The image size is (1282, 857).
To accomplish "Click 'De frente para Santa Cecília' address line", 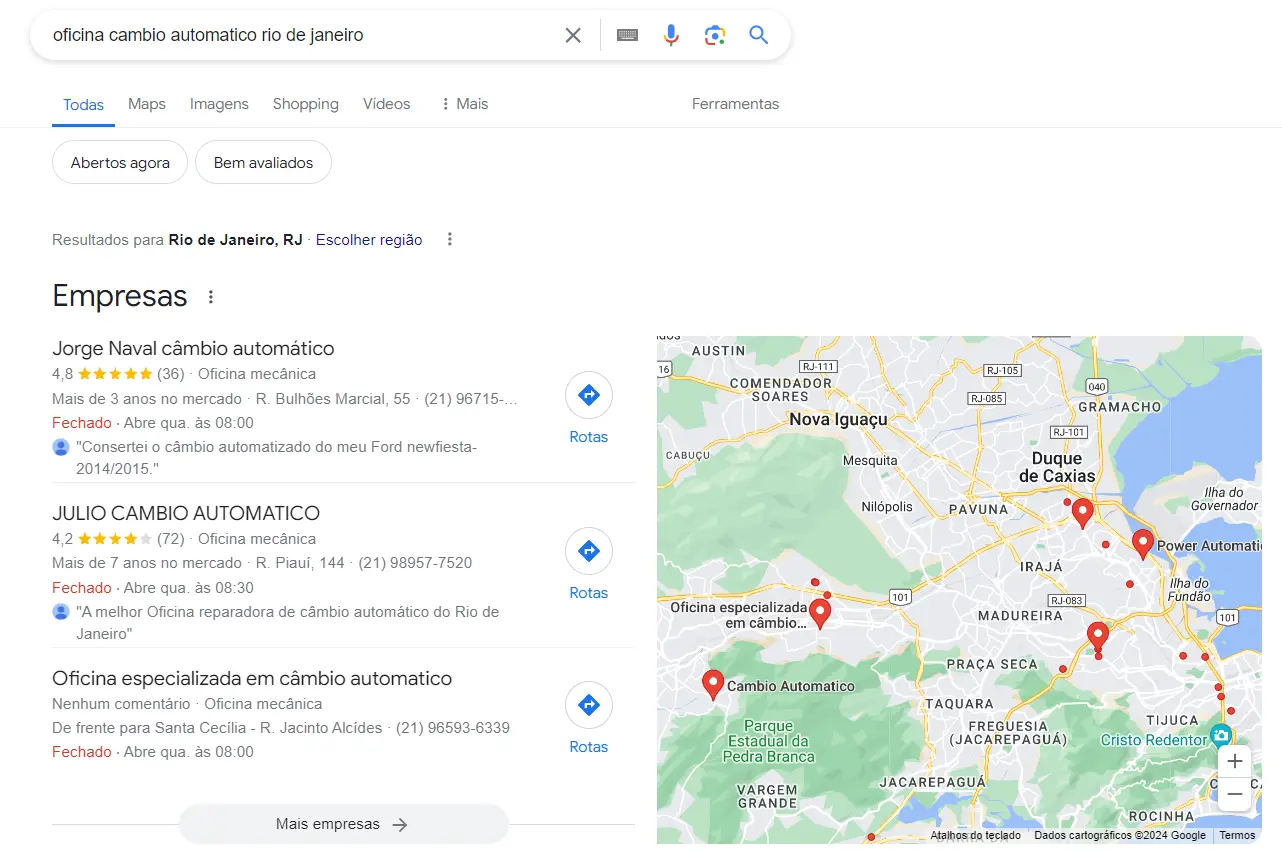I will click(217, 728).
